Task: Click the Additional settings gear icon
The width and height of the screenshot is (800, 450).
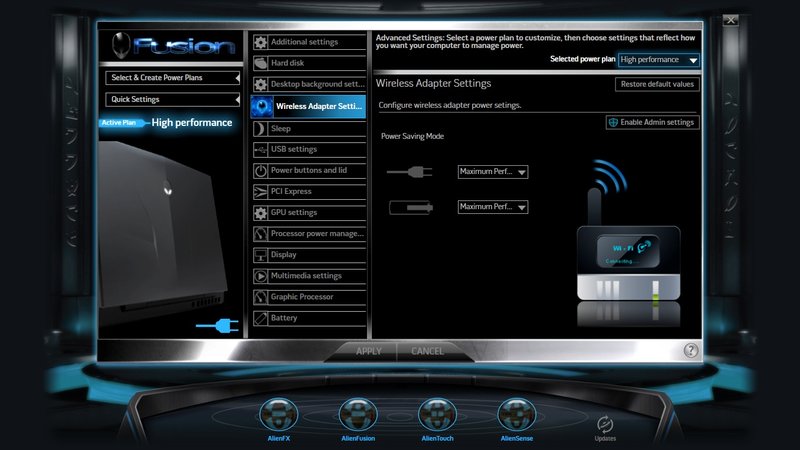Action: click(x=260, y=42)
